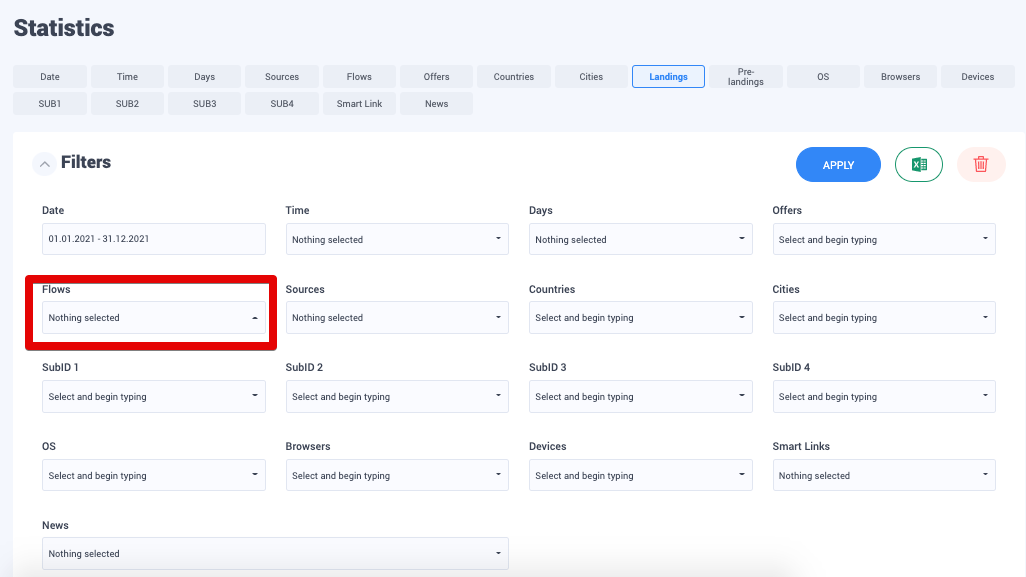
Task: Collapse the Filters section chevron
Action: 44,164
